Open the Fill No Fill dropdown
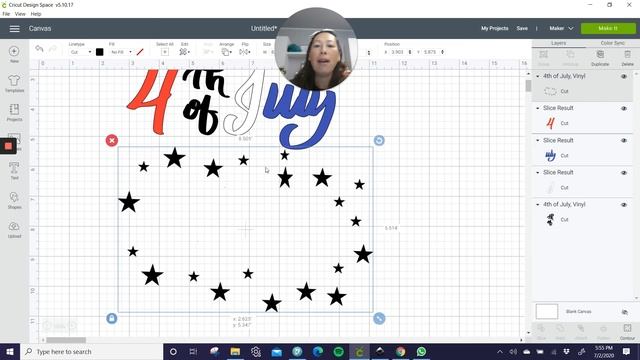 tap(121, 52)
